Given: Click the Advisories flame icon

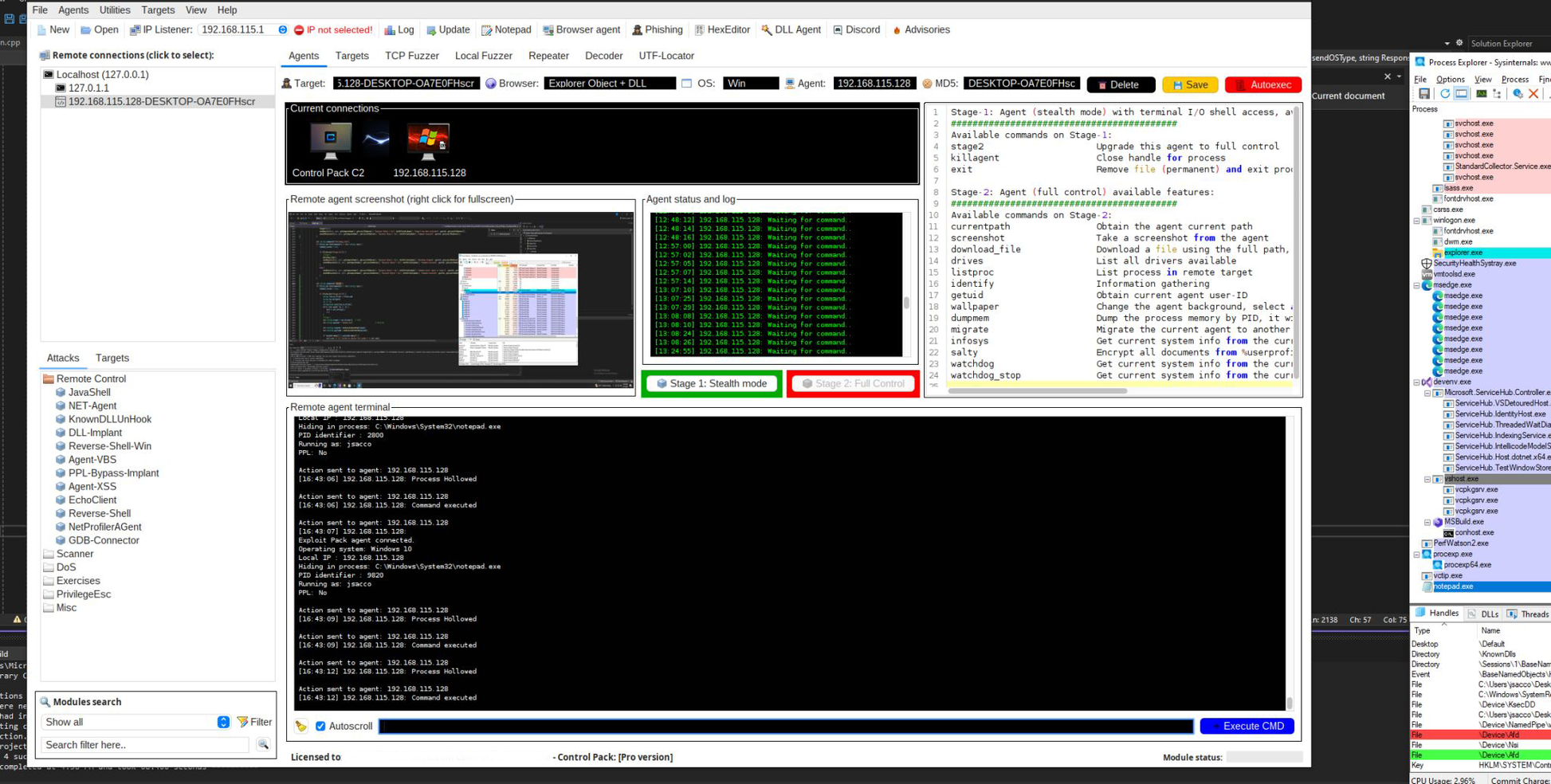Looking at the screenshot, I should pyautogui.click(x=897, y=30).
